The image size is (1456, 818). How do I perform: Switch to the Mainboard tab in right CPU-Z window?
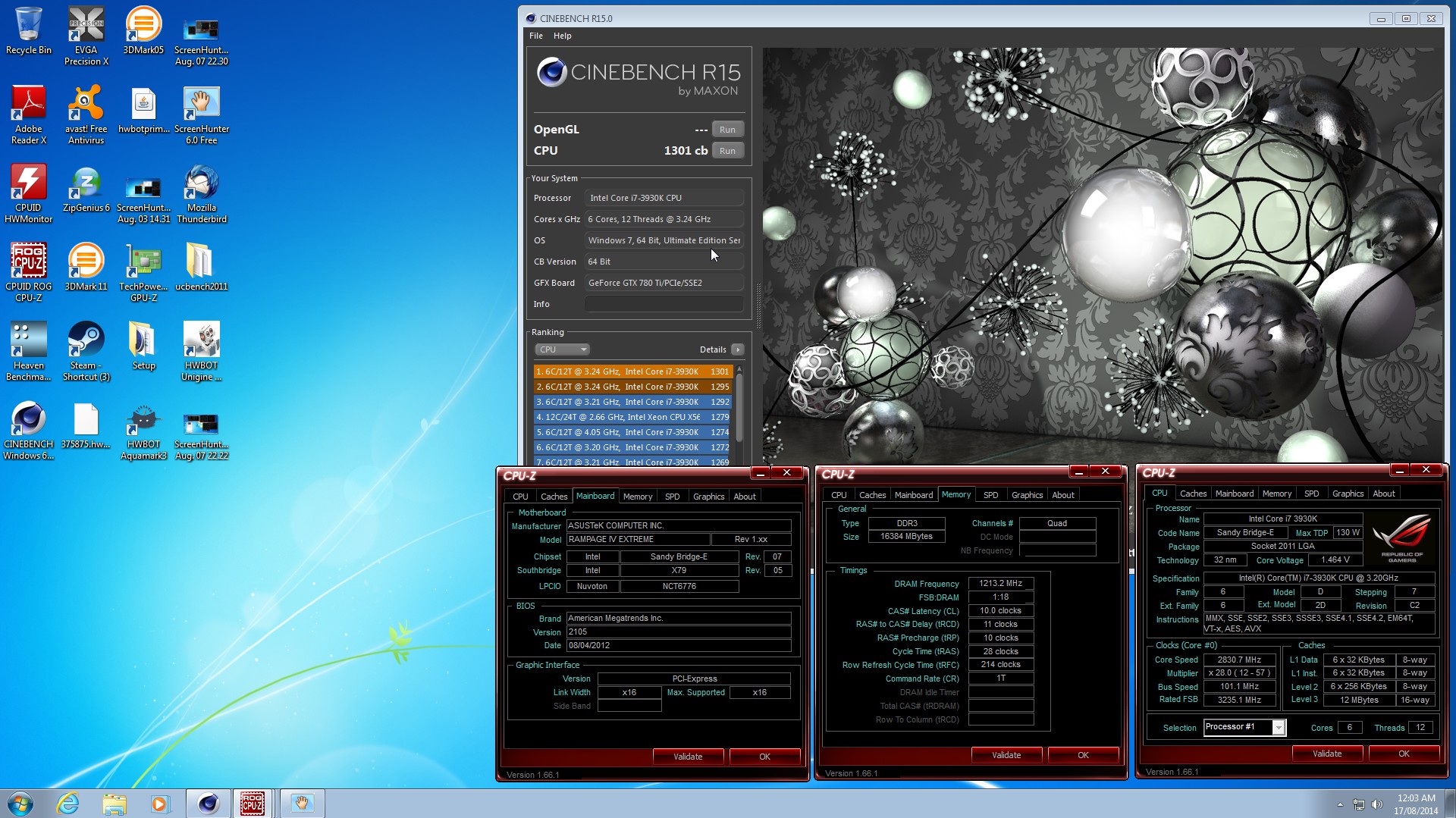point(1235,494)
